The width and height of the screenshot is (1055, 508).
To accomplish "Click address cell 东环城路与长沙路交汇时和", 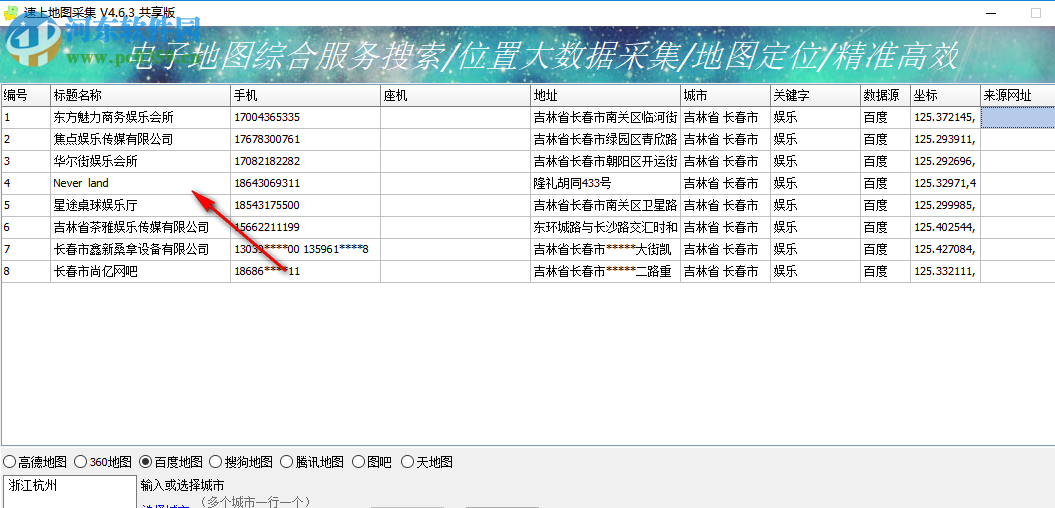I will (x=606, y=227).
